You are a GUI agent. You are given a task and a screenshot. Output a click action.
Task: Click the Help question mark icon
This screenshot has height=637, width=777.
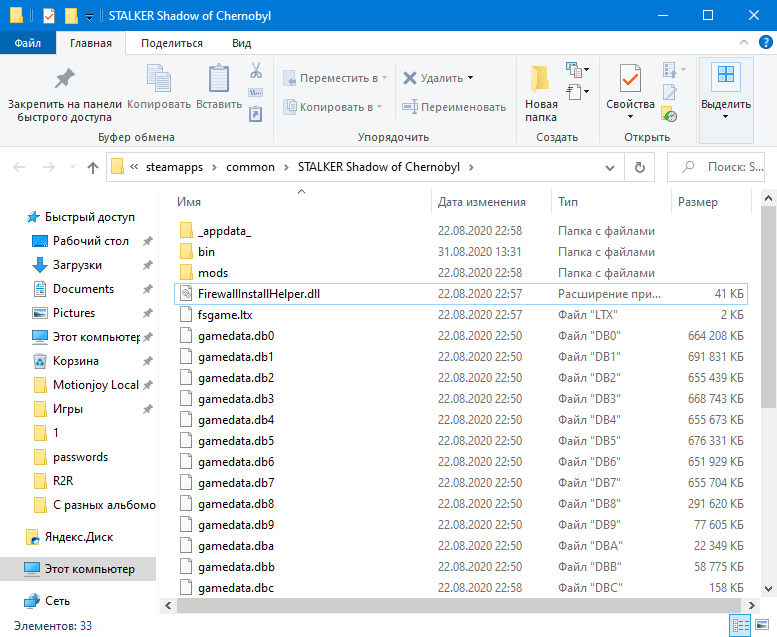765,43
